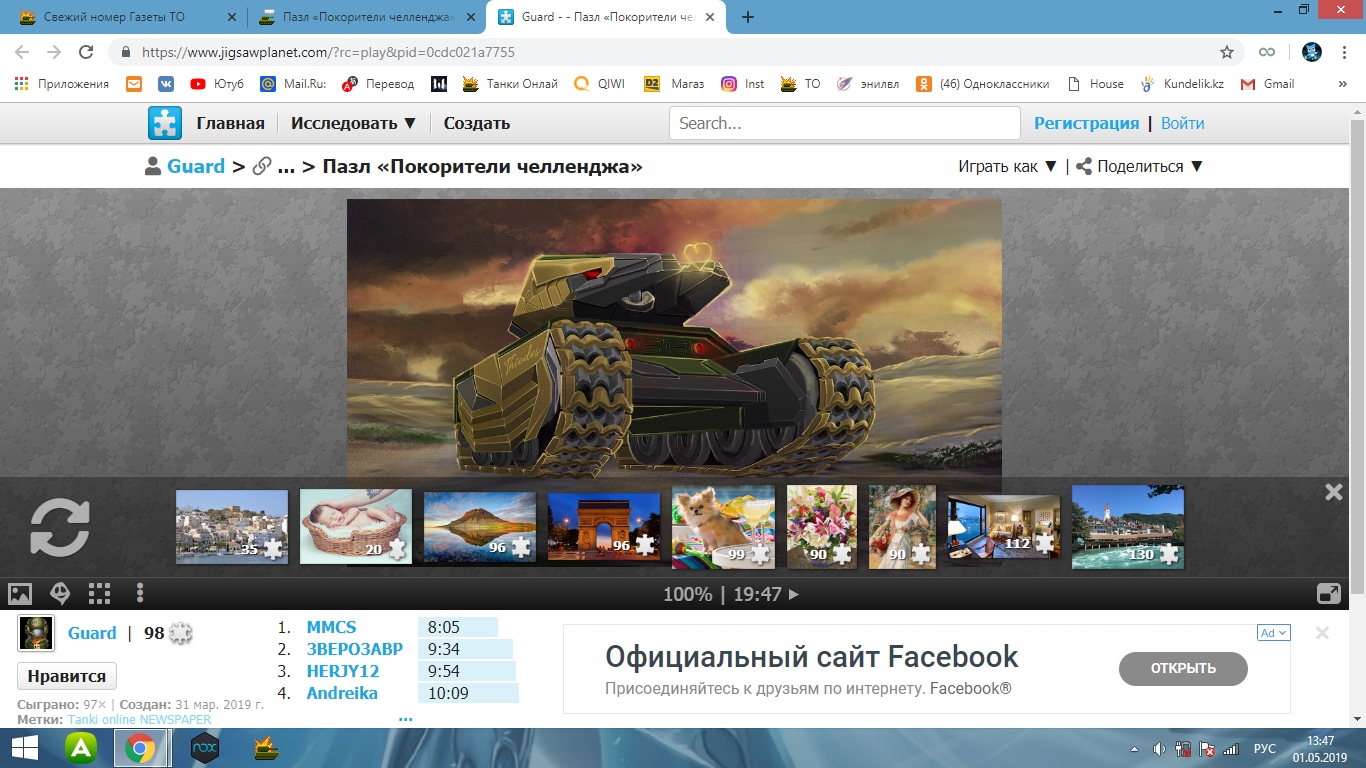
Task: Switch to the second Пазл «Покорители челленджа» tab
Action: [366, 17]
